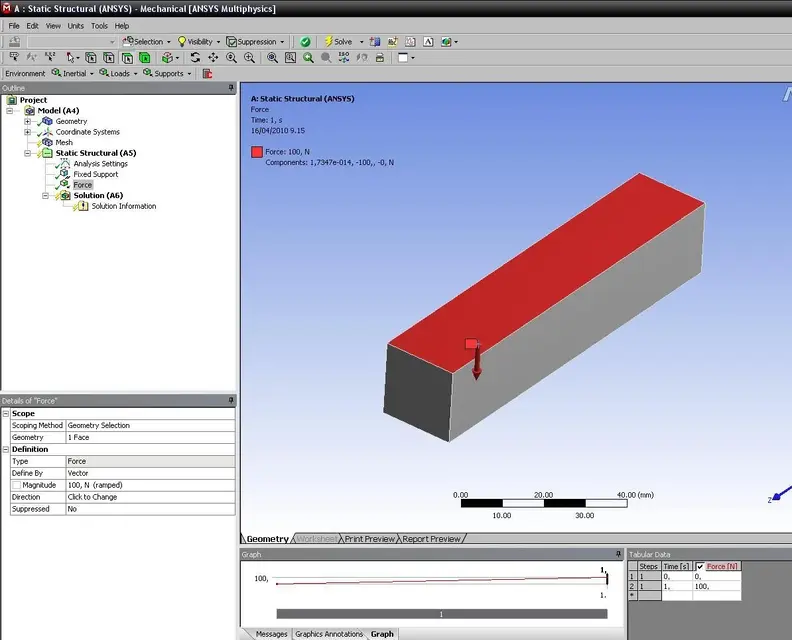The width and height of the screenshot is (792, 640).
Task: Activate the Rotate view tool
Action: tap(195, 57)
